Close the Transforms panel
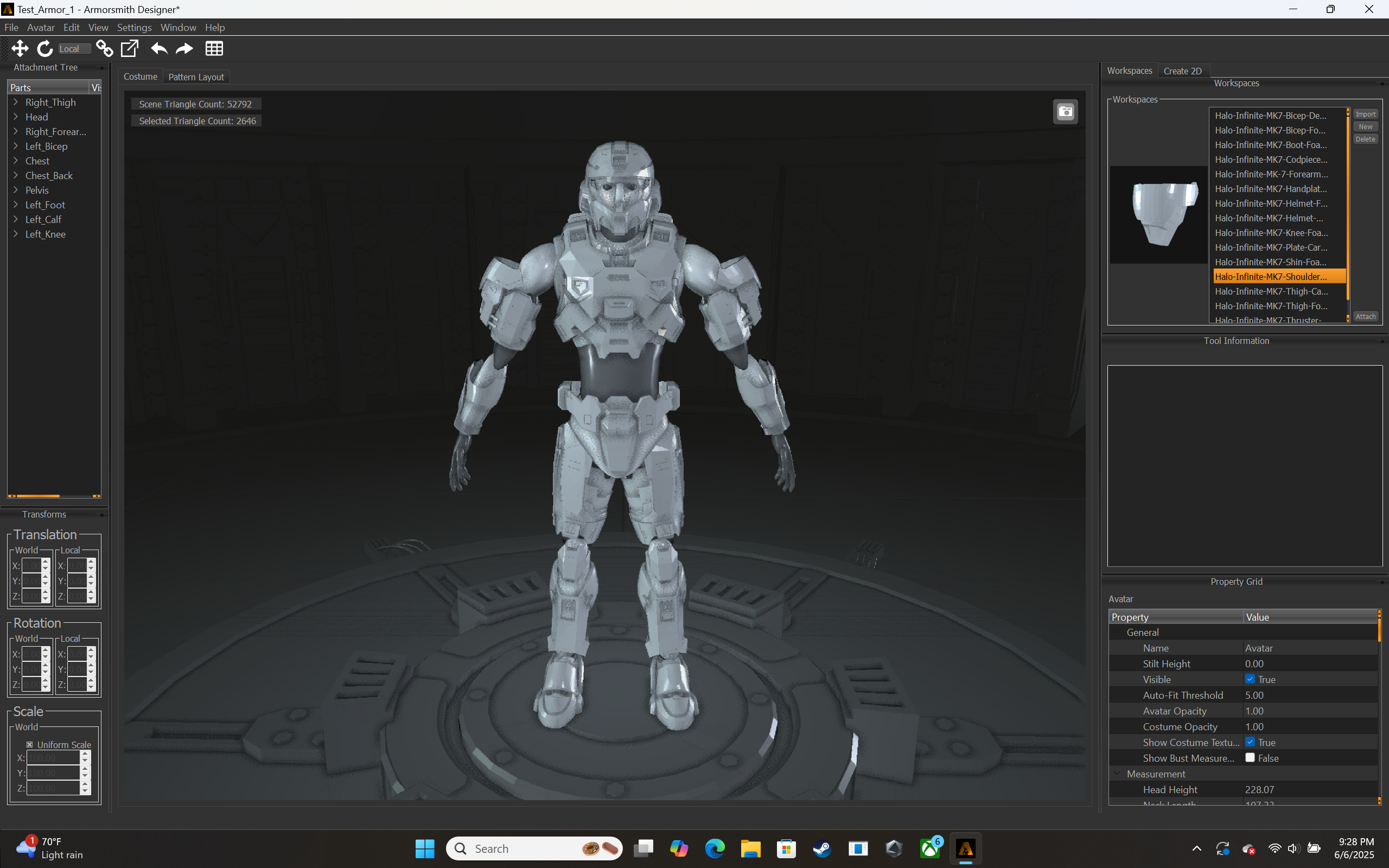The width and height of the screenshot is (1389, 868). click(x=102, y=515)
